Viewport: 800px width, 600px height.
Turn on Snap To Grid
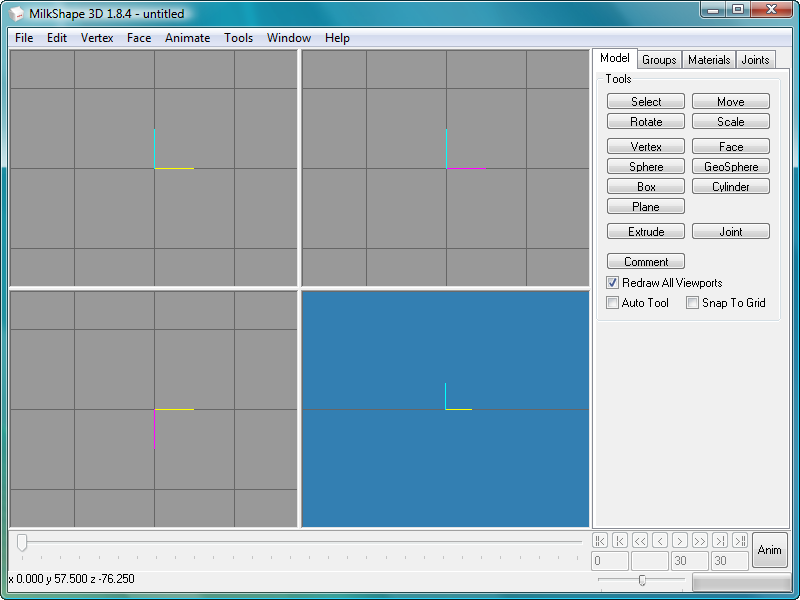click(x=693, y=303)
